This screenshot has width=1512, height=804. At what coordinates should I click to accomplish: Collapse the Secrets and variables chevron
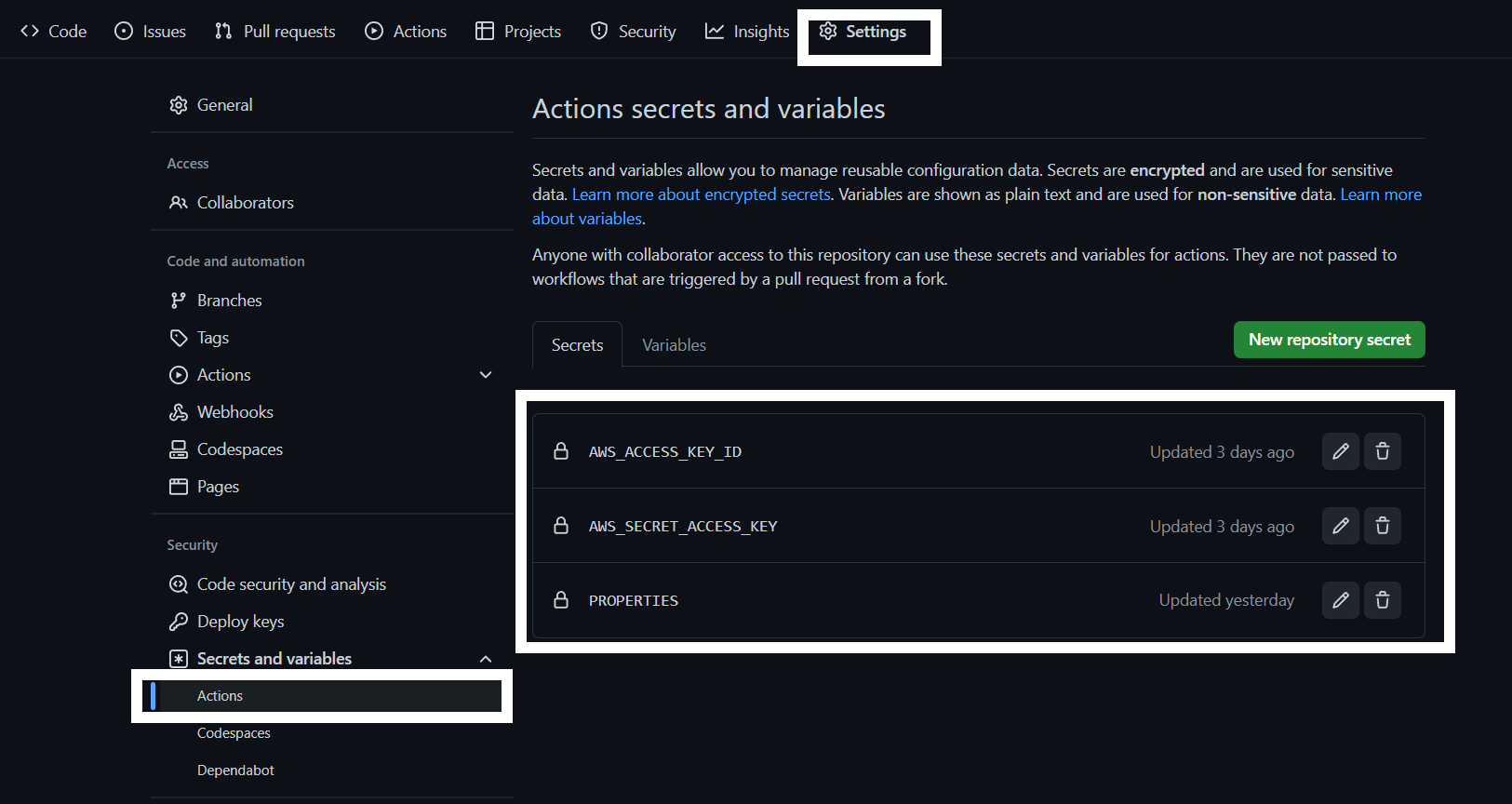486,659
